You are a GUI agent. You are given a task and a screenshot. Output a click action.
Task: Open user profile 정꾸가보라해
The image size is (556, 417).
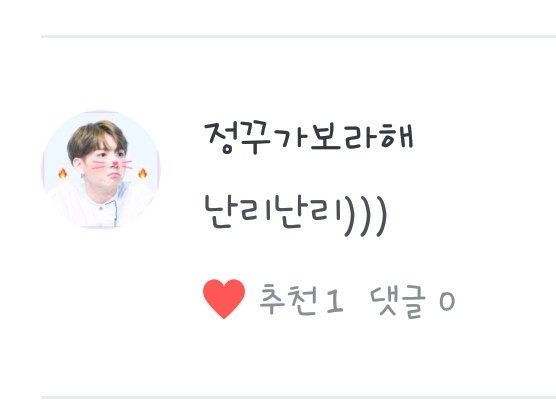click(309, 138)
